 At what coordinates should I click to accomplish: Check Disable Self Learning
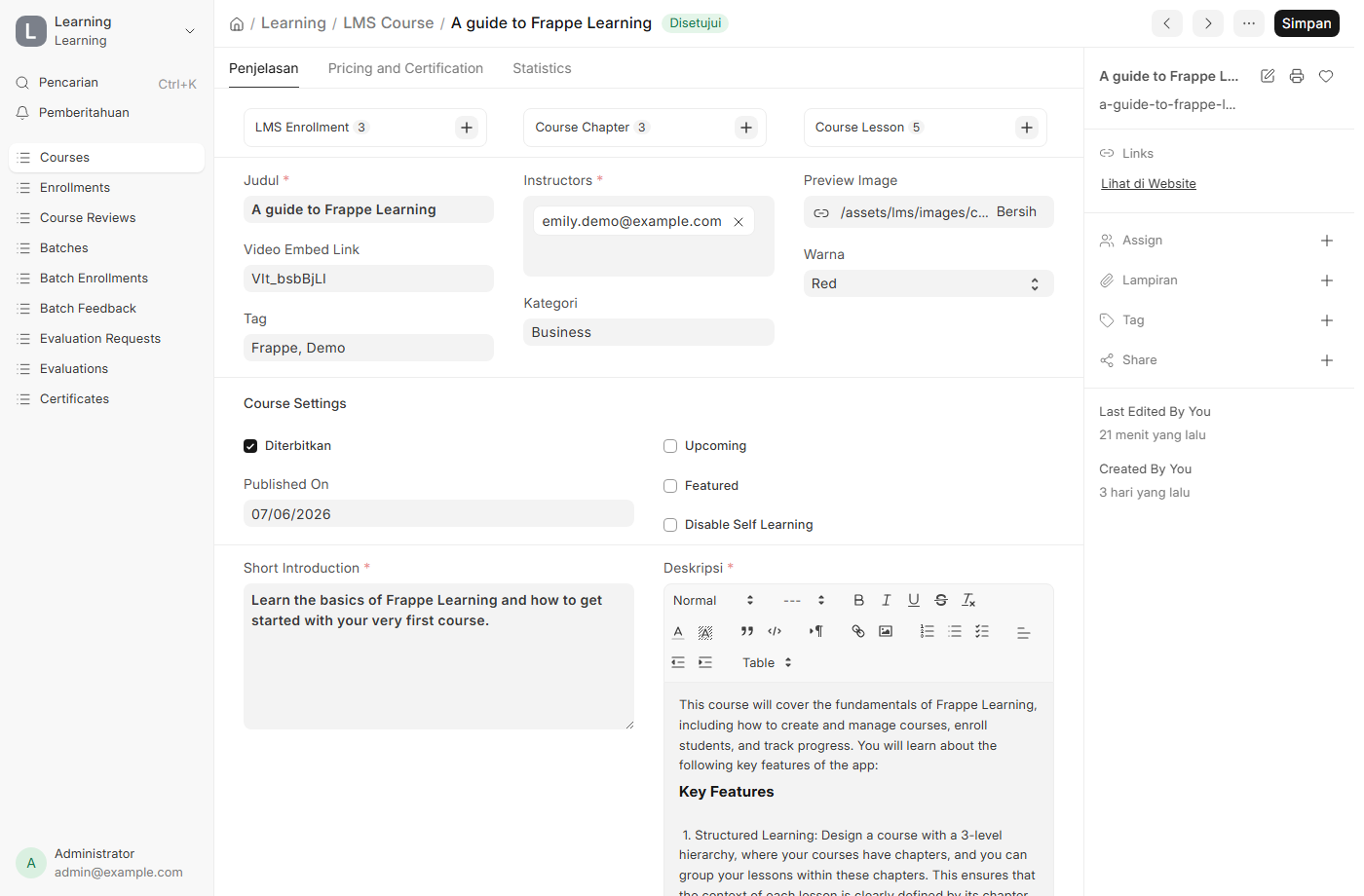670,525
